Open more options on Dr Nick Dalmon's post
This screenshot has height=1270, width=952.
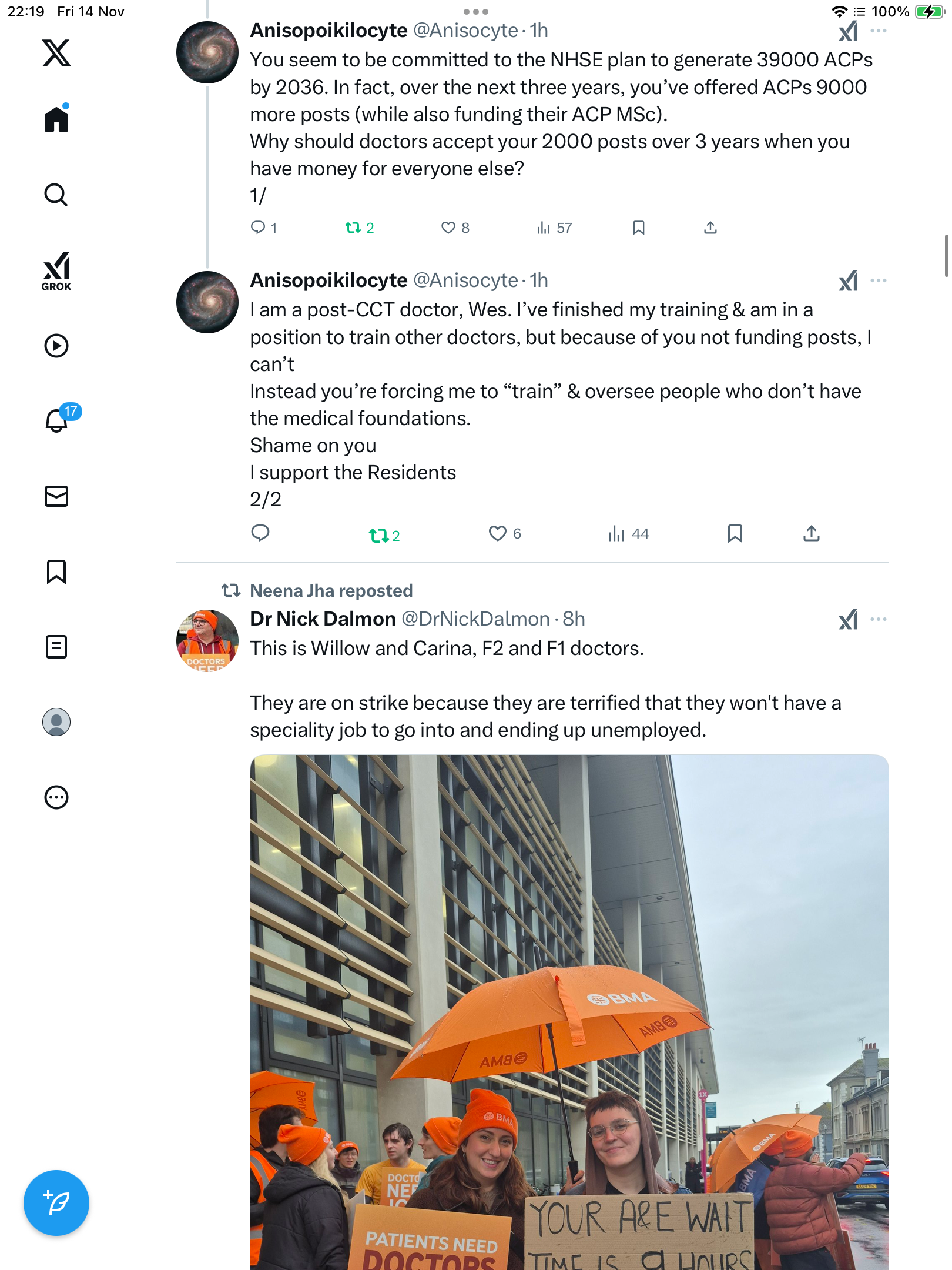pyautogui.click(x=878, y=619)
